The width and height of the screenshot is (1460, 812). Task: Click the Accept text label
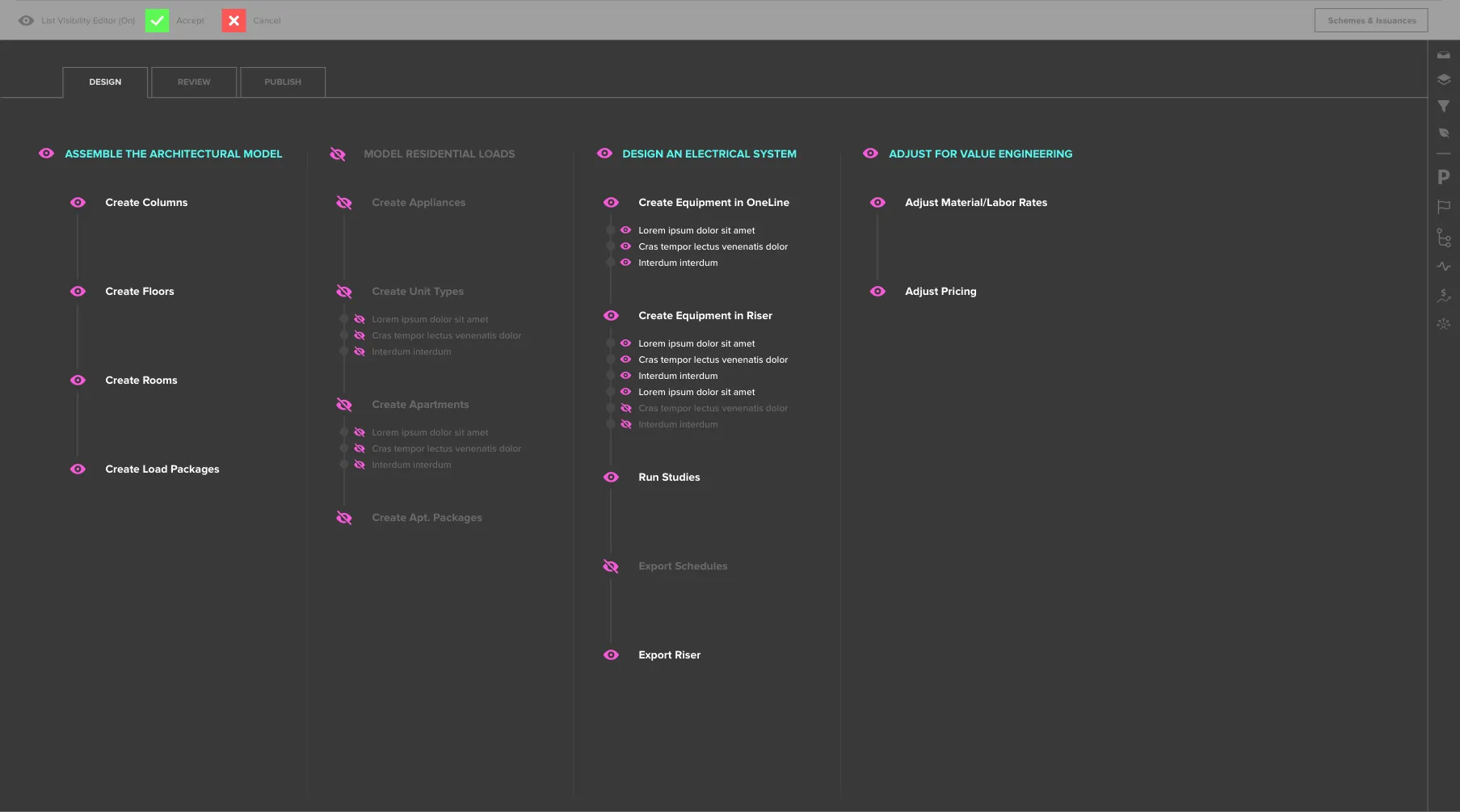[190, 20]
